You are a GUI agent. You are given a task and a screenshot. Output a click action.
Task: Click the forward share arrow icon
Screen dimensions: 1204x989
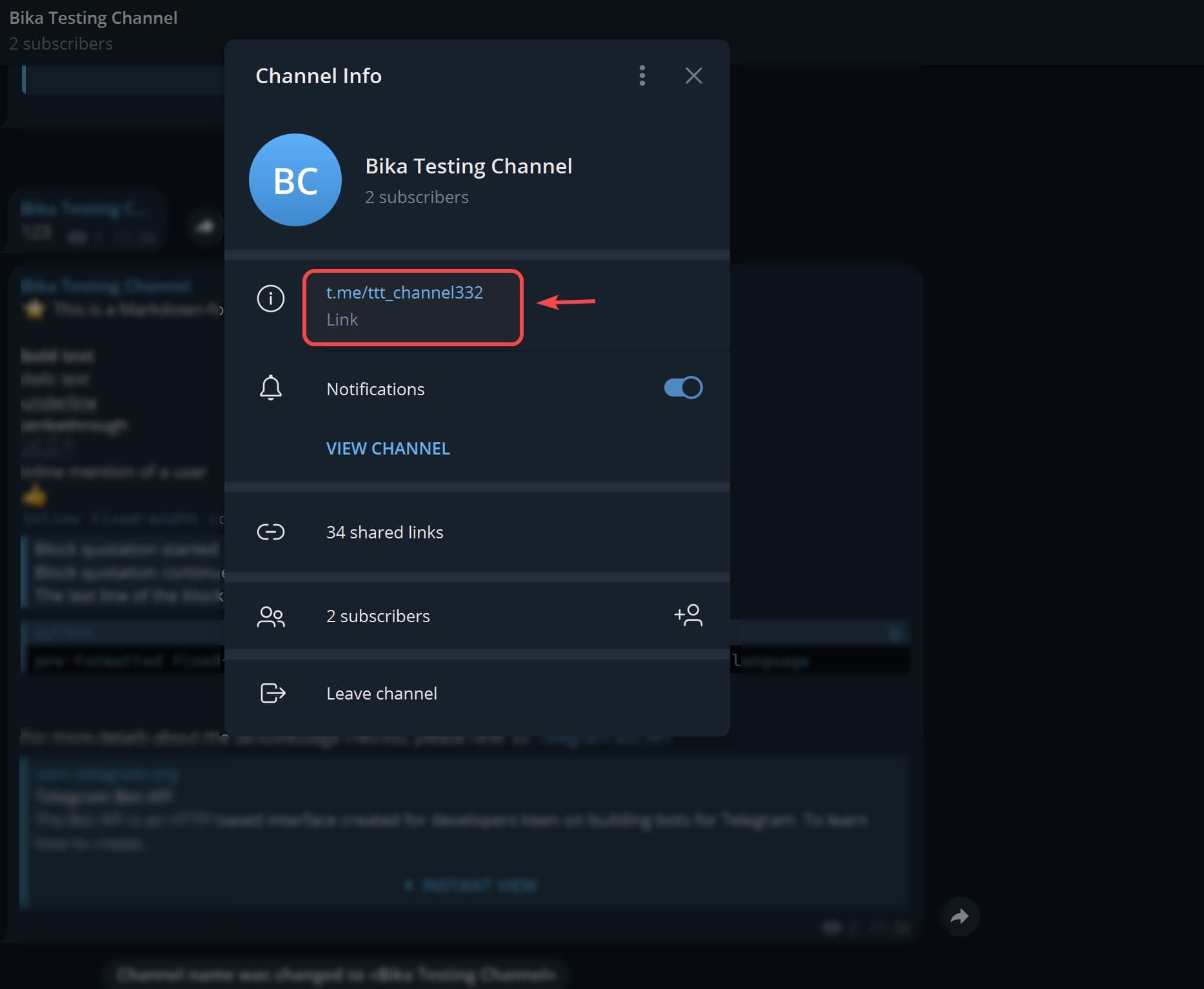pos(960,916)
